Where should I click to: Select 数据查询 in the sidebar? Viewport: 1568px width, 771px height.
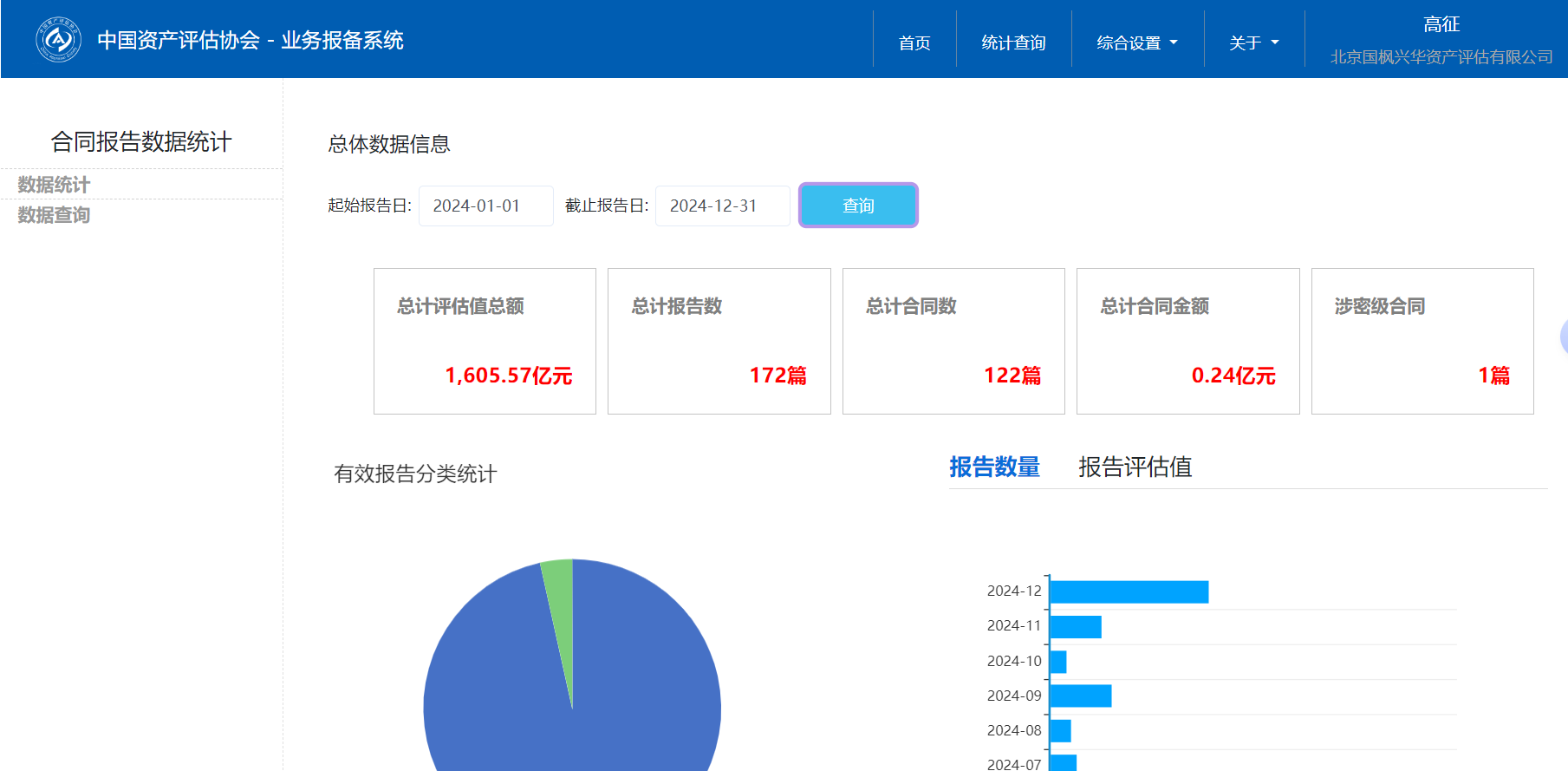[54, 215]
